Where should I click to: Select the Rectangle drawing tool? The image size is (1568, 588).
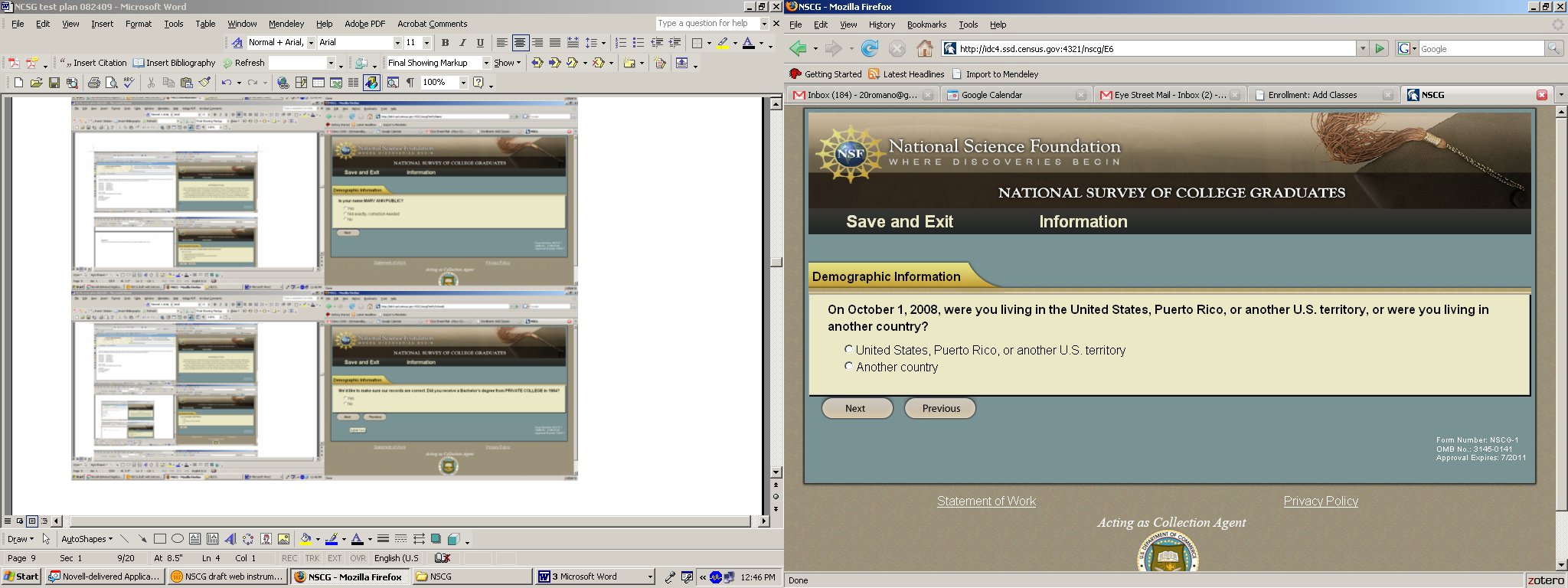click(x=160, y=539)
